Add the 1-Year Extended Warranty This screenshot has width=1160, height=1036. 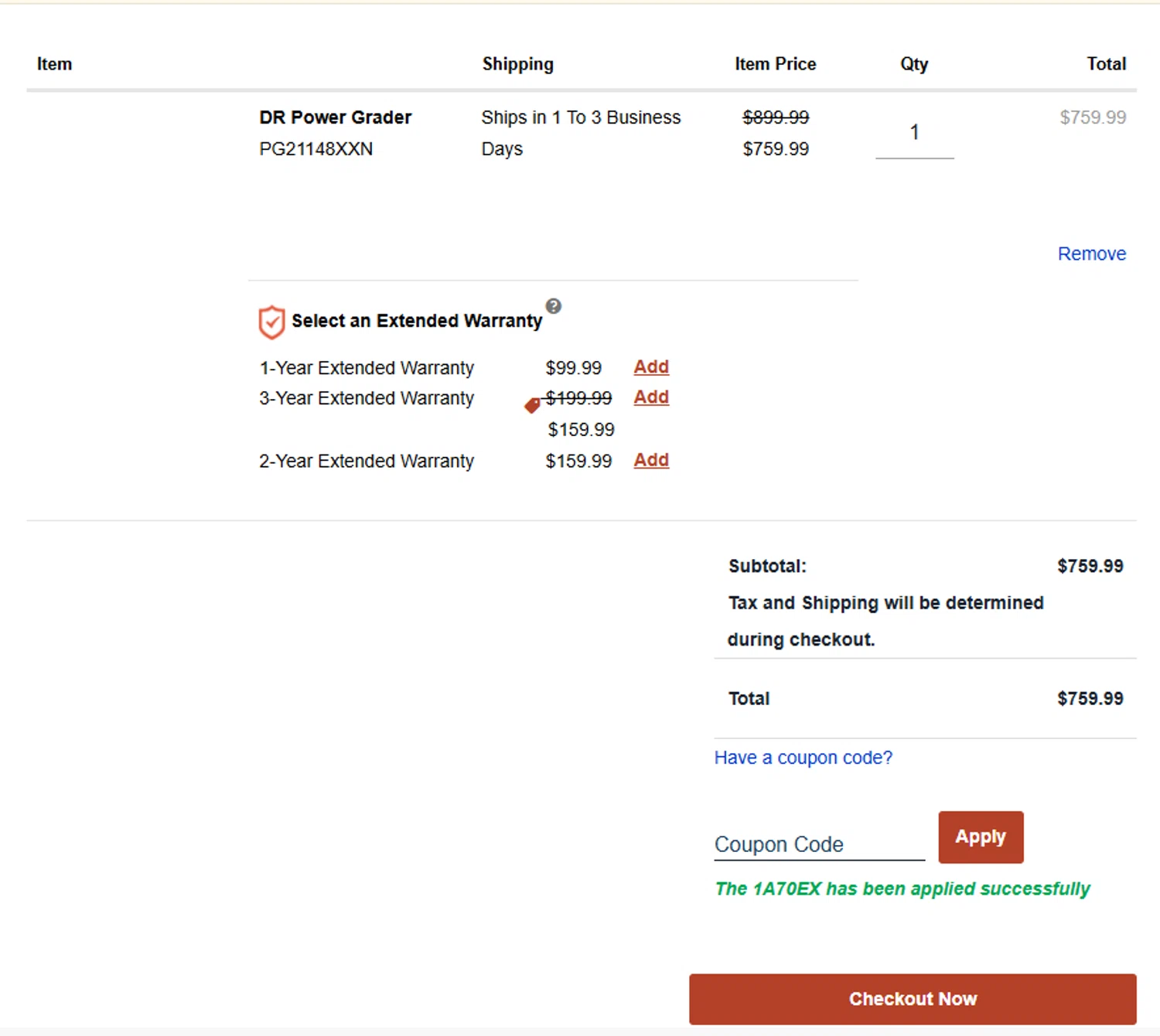[x=651, y=367]
